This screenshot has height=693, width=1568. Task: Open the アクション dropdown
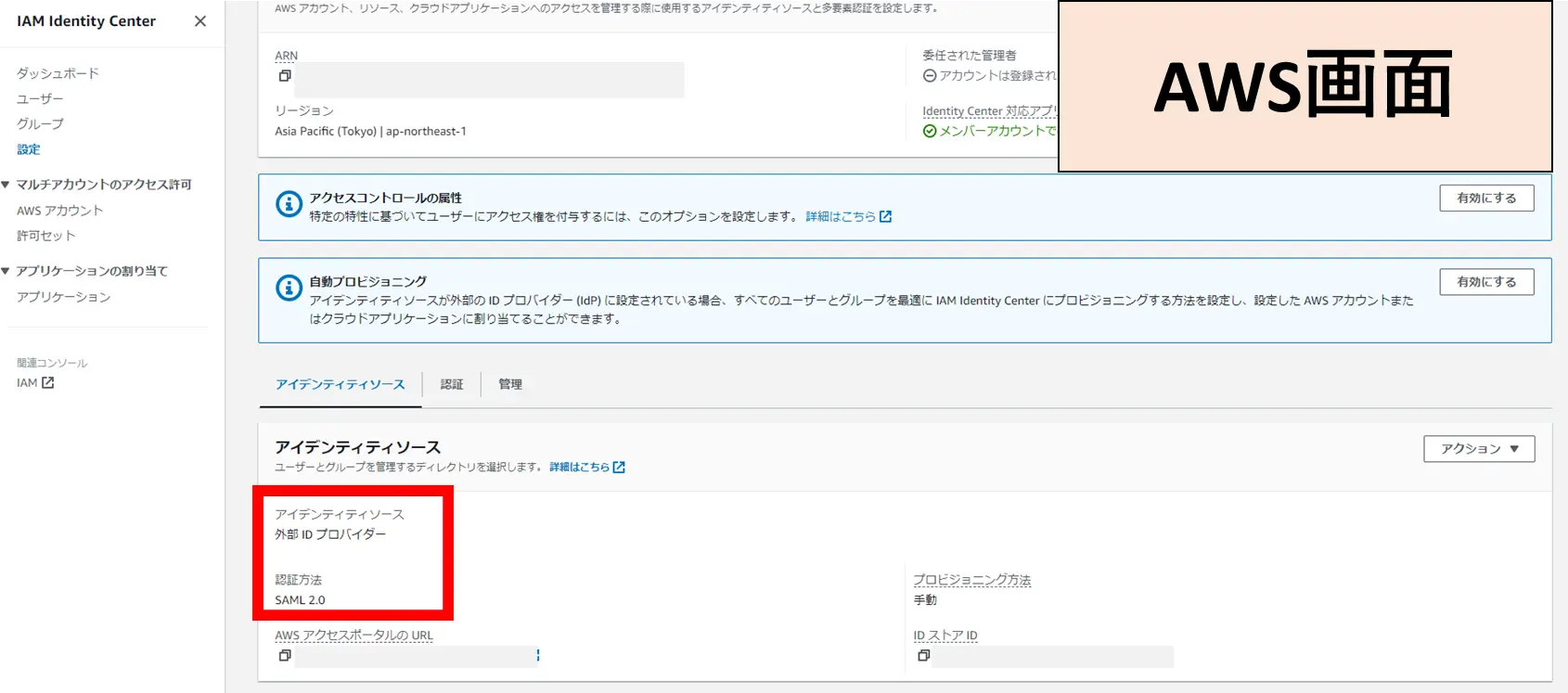click(x=1479, y=449)
